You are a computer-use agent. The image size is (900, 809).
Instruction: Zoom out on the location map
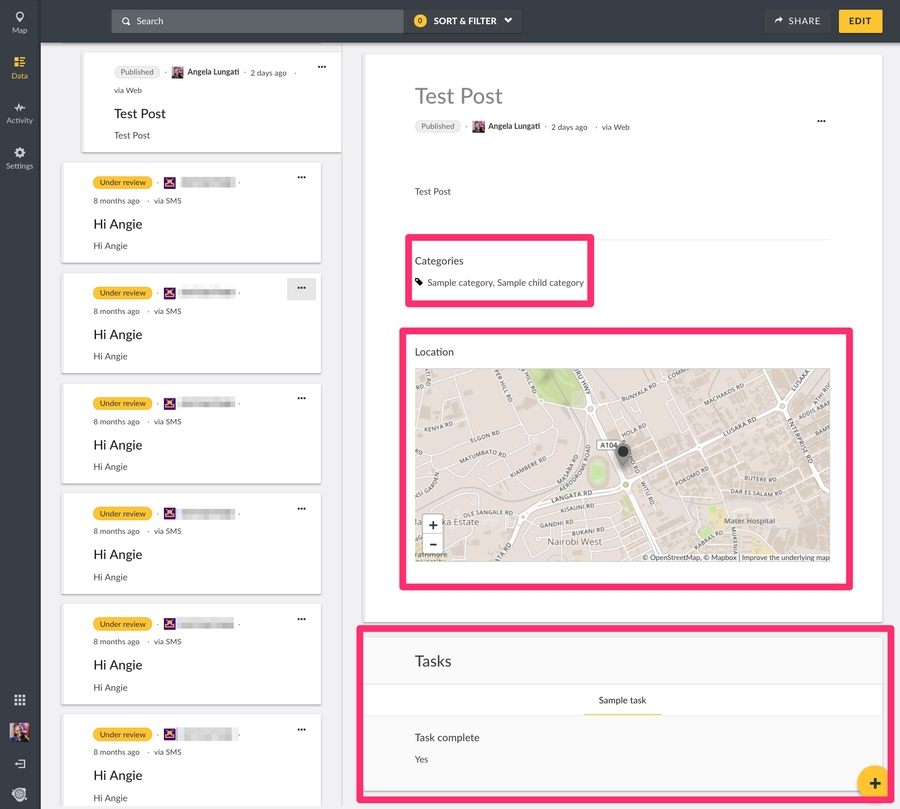pyautogui.click(x=432, y=545)
